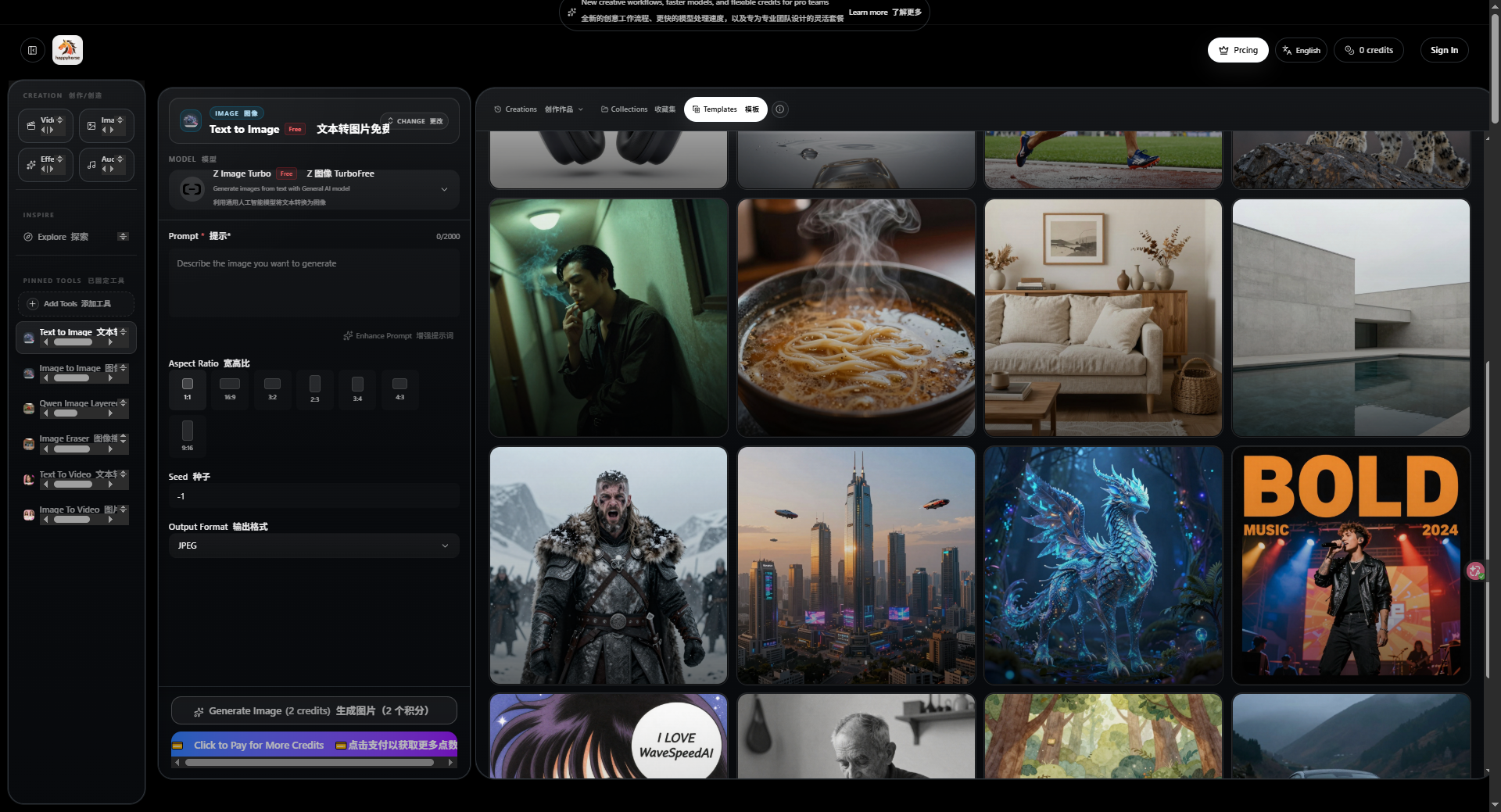Click the Generate Image button

(313, 711)
